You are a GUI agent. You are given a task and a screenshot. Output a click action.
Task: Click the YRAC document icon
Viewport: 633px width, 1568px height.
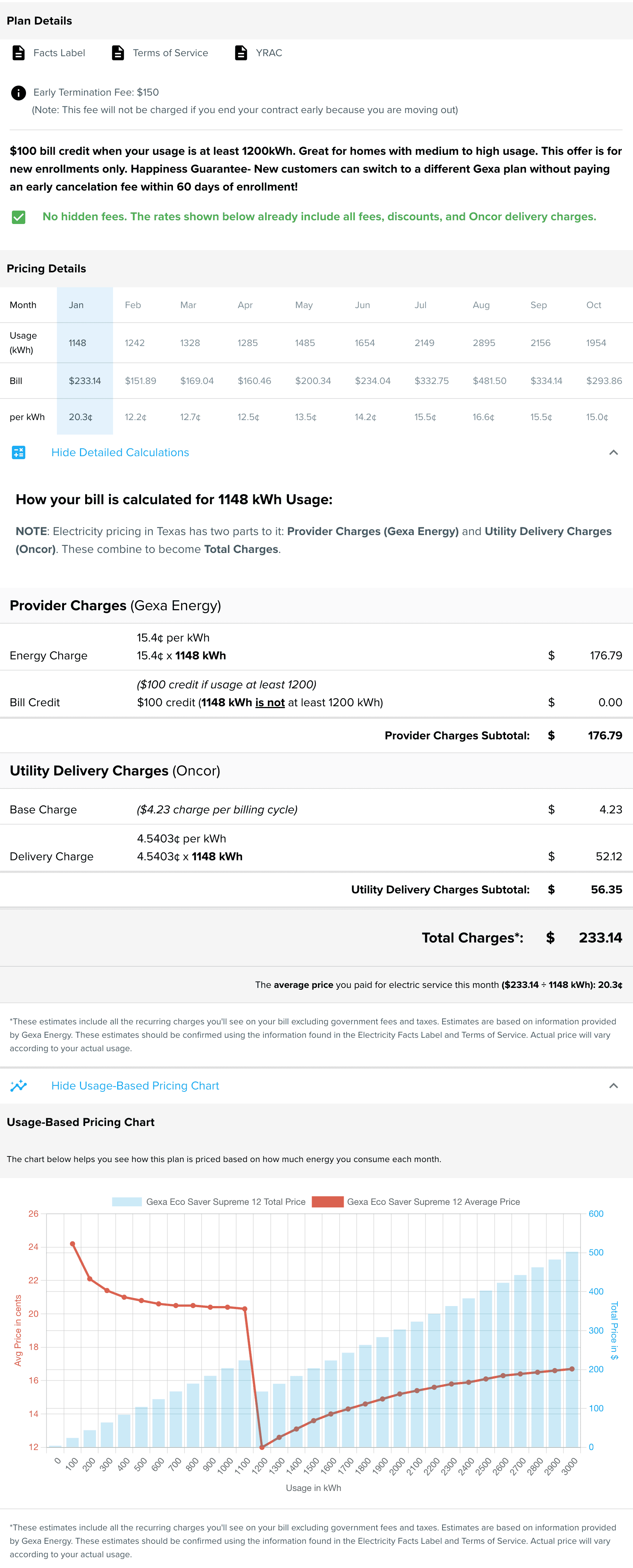pos(241,53)
